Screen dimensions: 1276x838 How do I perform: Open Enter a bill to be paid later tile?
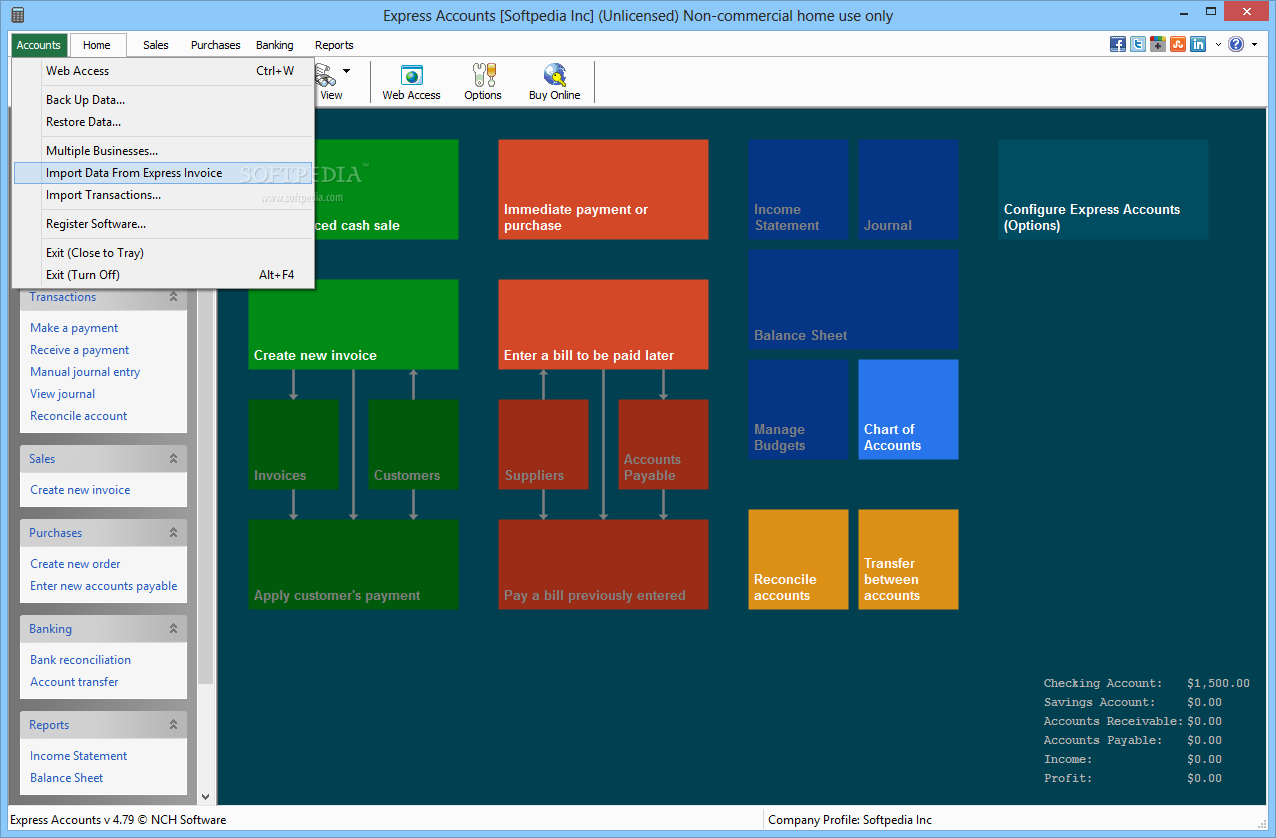pyautogui.click(x=603, y=324)
